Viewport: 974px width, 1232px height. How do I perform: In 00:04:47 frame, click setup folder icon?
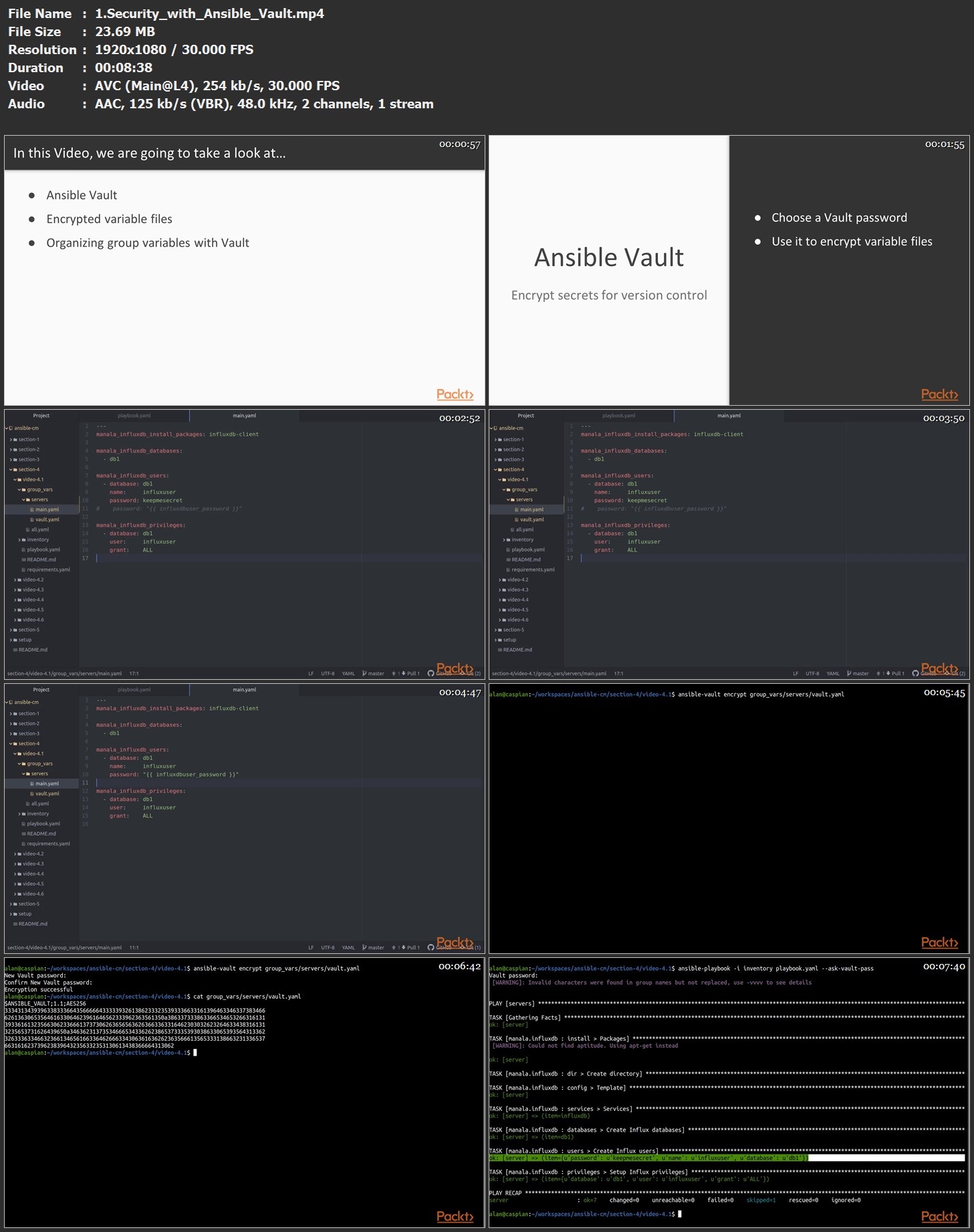click(15, 914)
